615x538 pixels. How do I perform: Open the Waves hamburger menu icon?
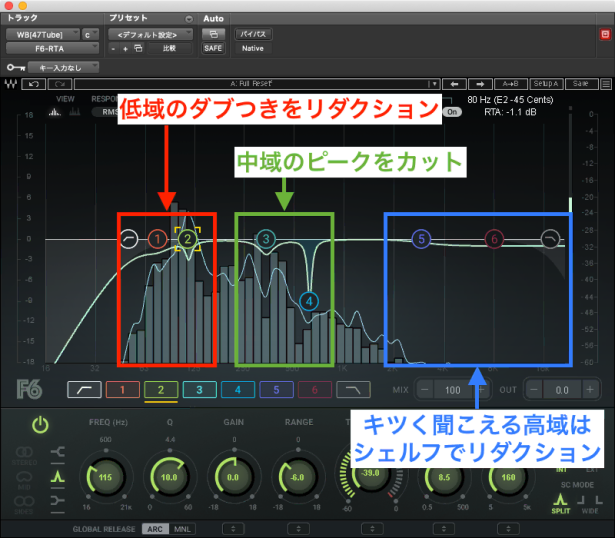(606, 84)
